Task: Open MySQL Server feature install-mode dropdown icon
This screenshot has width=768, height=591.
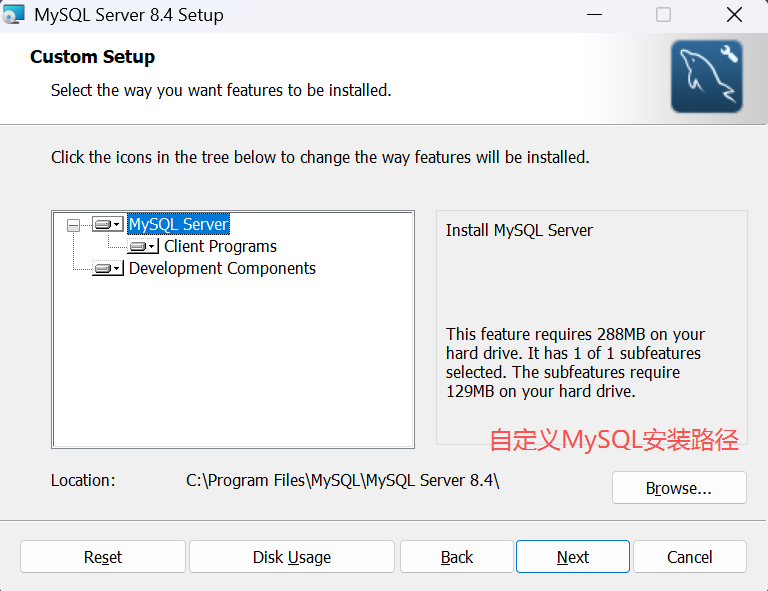Action: [107, 224]
